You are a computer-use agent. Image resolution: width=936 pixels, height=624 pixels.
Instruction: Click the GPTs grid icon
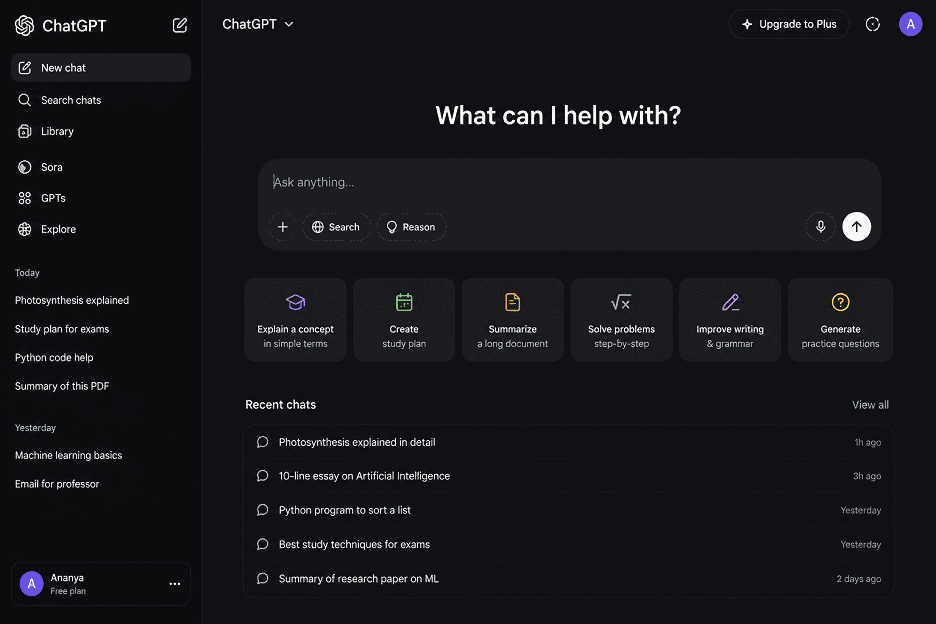coord(24,198)
